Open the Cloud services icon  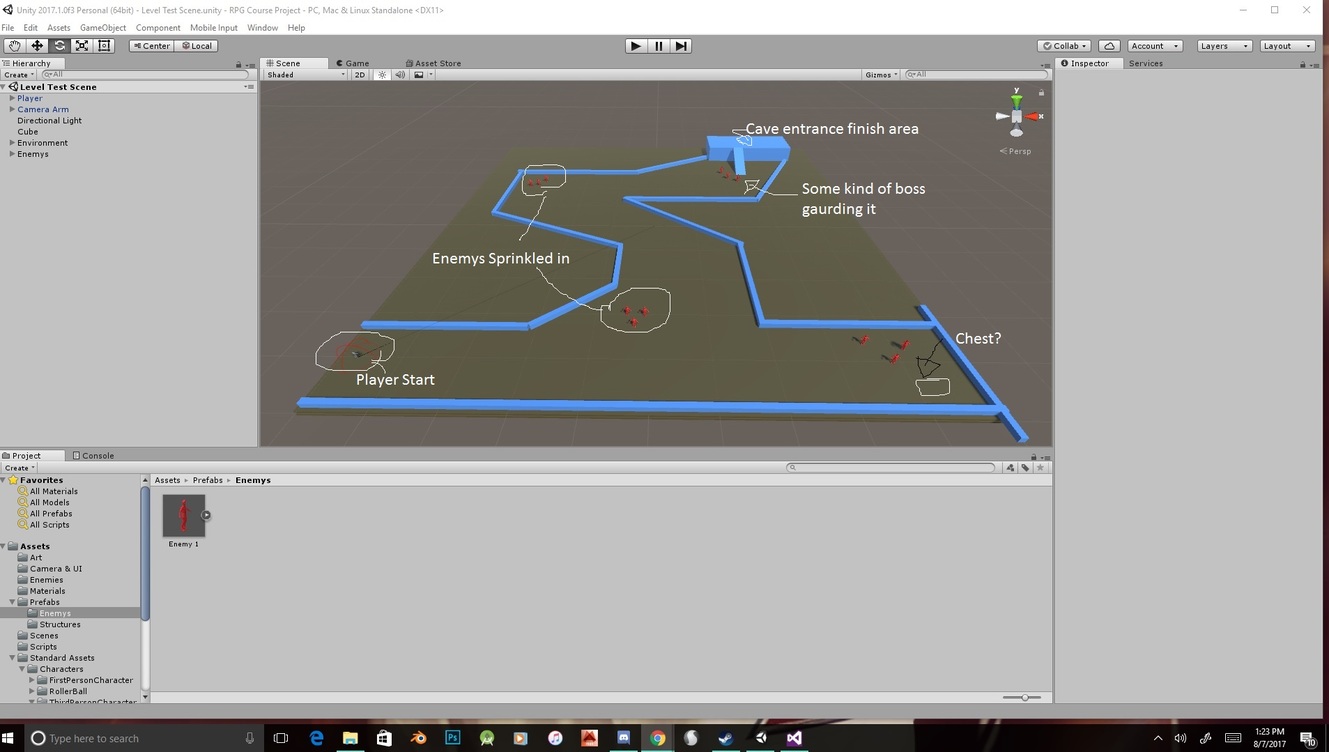[x=1109, y=46]
